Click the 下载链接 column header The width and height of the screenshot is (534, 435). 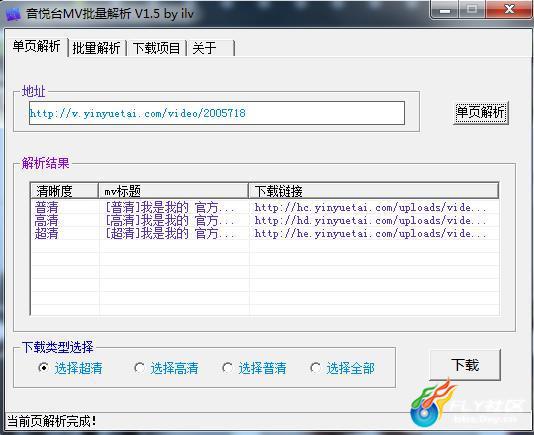click(374, 191)
